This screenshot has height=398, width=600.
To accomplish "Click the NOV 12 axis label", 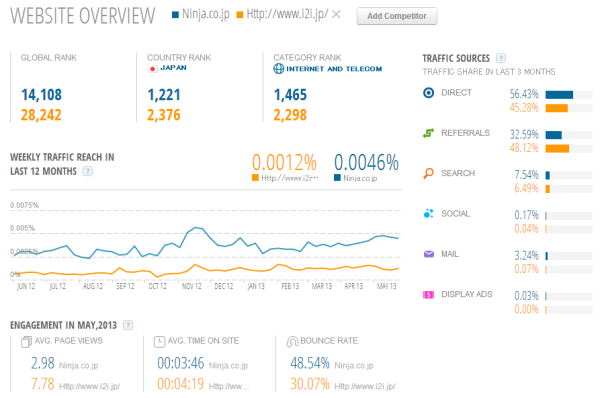I will pyautogui.click(x=192, y=286).
